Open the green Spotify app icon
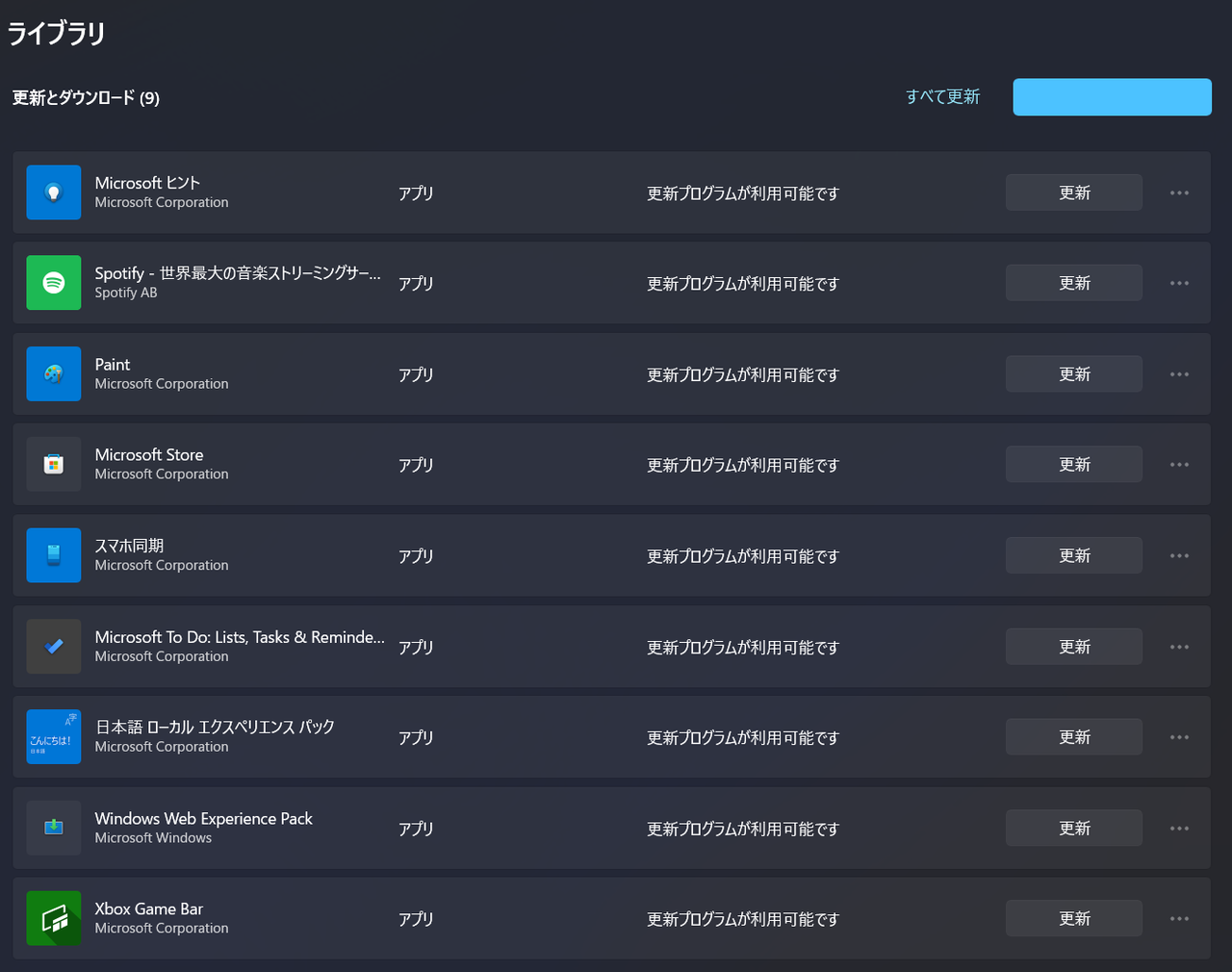 pyautogui.click(x=54, y=283)
